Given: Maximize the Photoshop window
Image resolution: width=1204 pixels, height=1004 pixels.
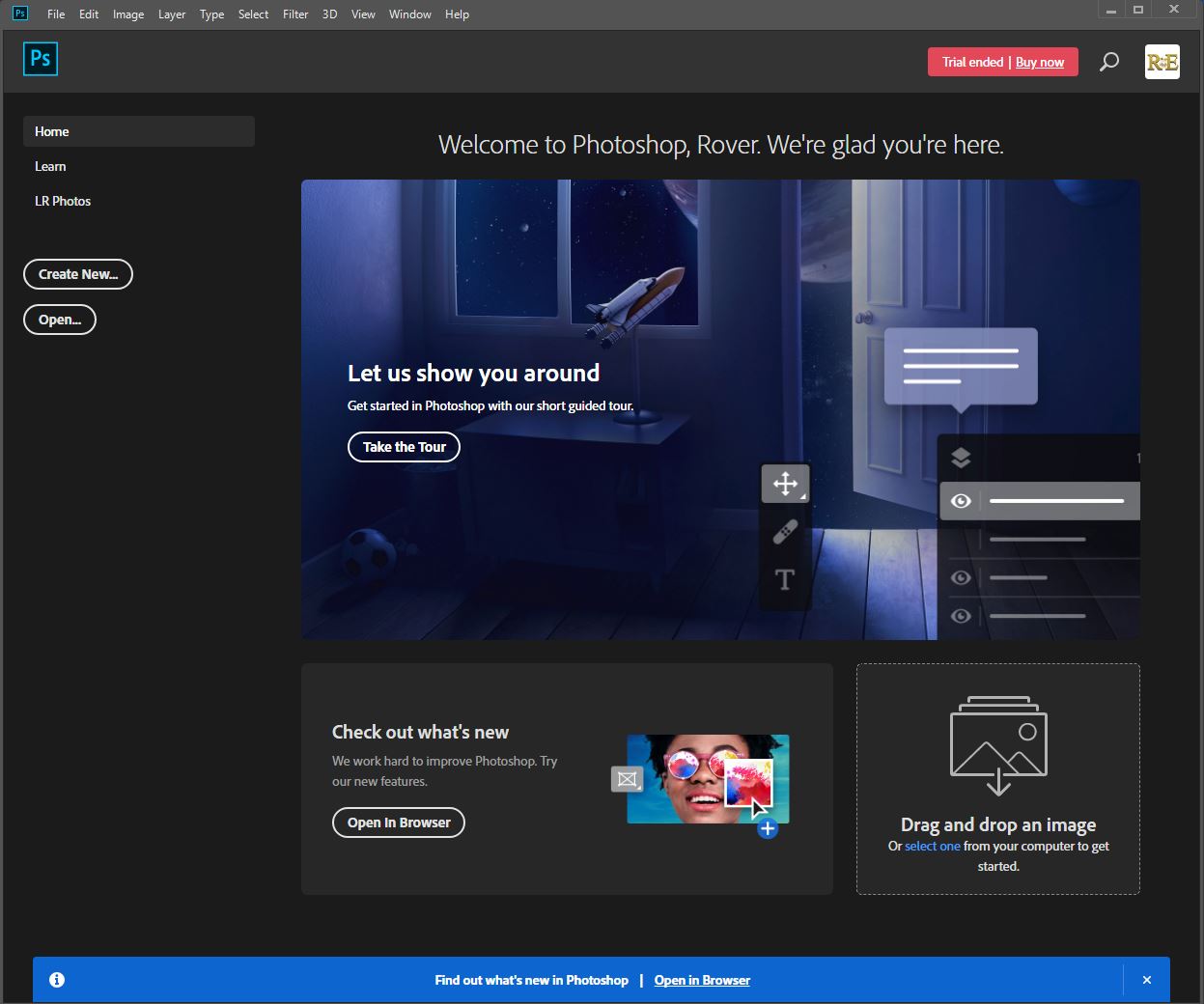Looking at the screenshot, I should point(1138,10).
